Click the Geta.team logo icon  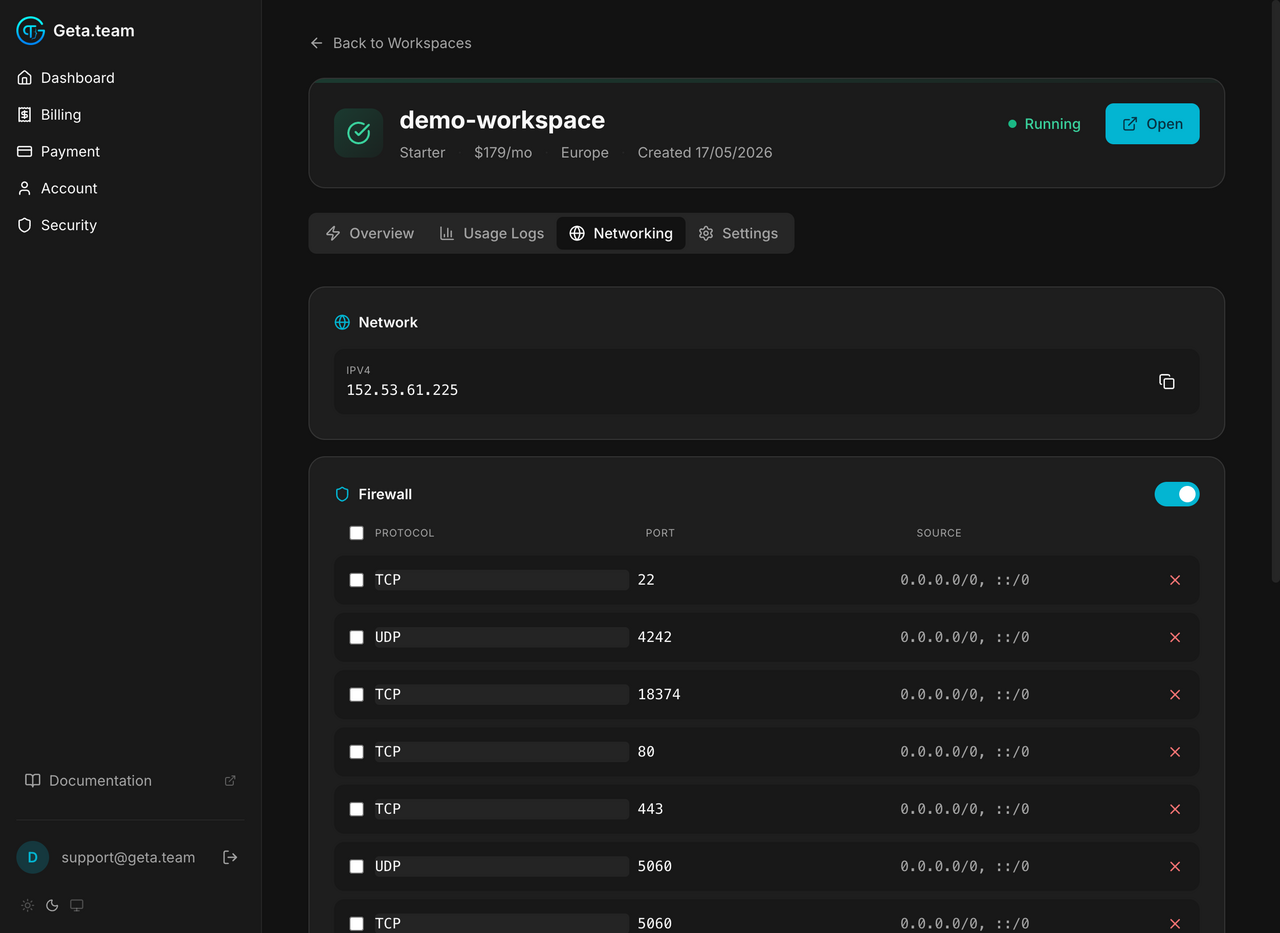31,31
